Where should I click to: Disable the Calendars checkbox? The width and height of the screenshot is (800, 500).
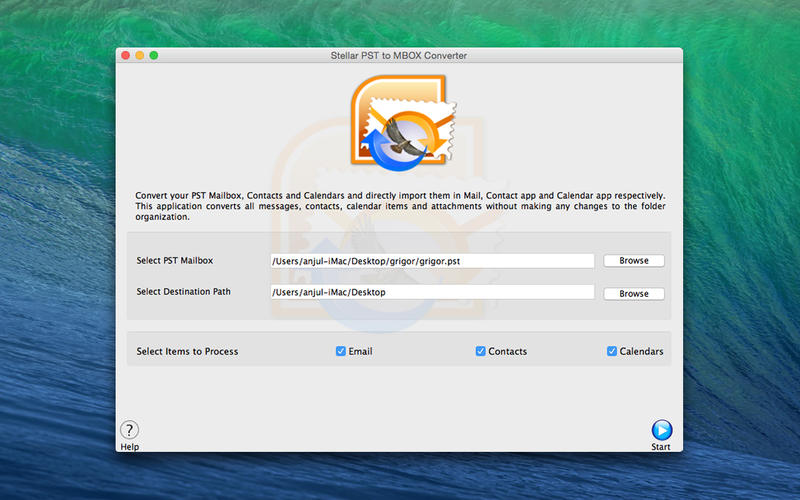(612, 351)
